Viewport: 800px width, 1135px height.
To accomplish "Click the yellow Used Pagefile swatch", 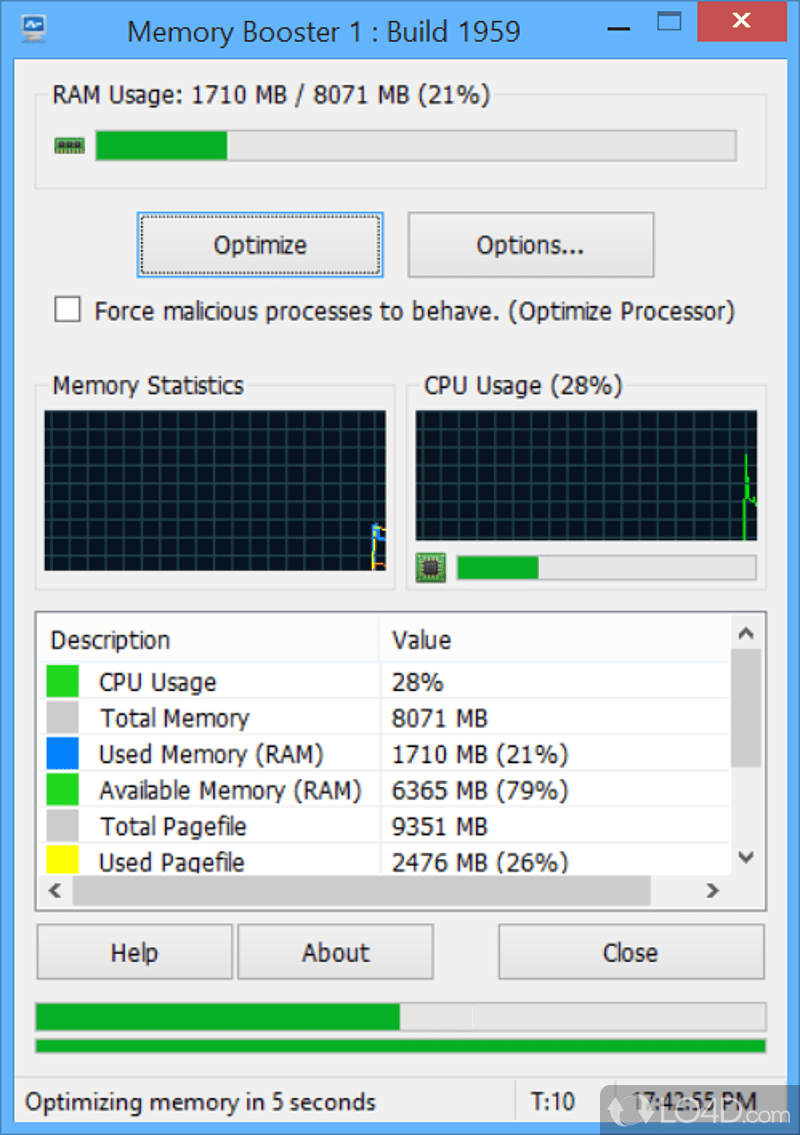I will pyautogui.click(x=62, y=860).
